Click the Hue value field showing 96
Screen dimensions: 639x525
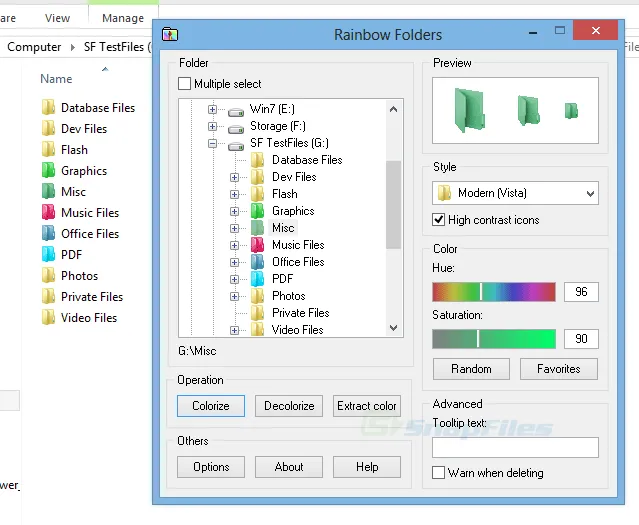(581, 292)
